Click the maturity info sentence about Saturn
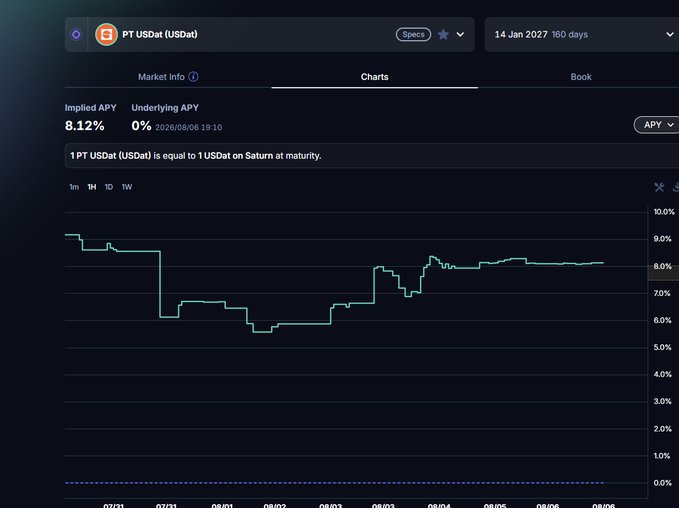 [196, 155]
